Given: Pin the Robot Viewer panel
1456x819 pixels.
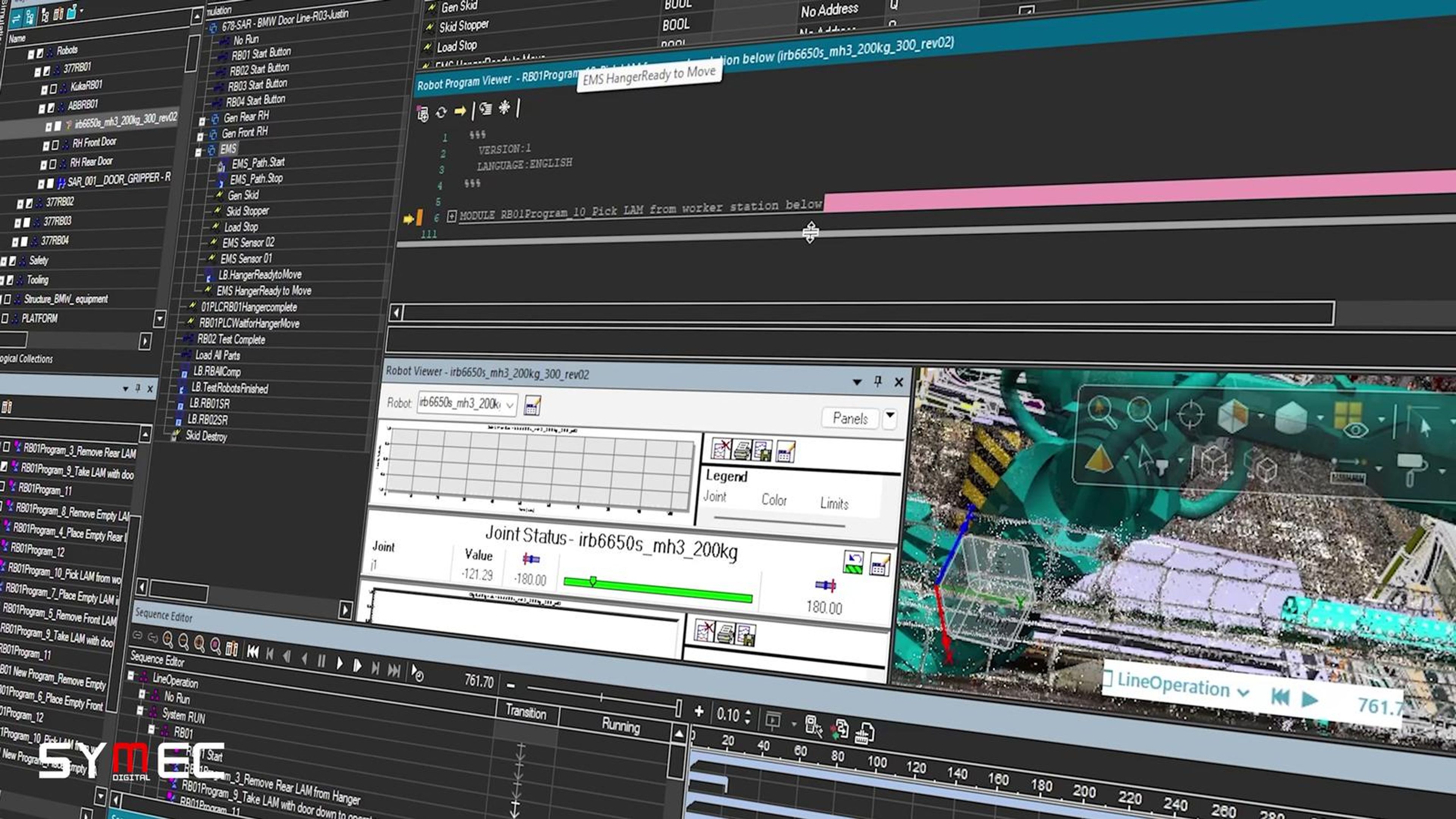Looking at the screenshot, I should (x=878, y=381).
